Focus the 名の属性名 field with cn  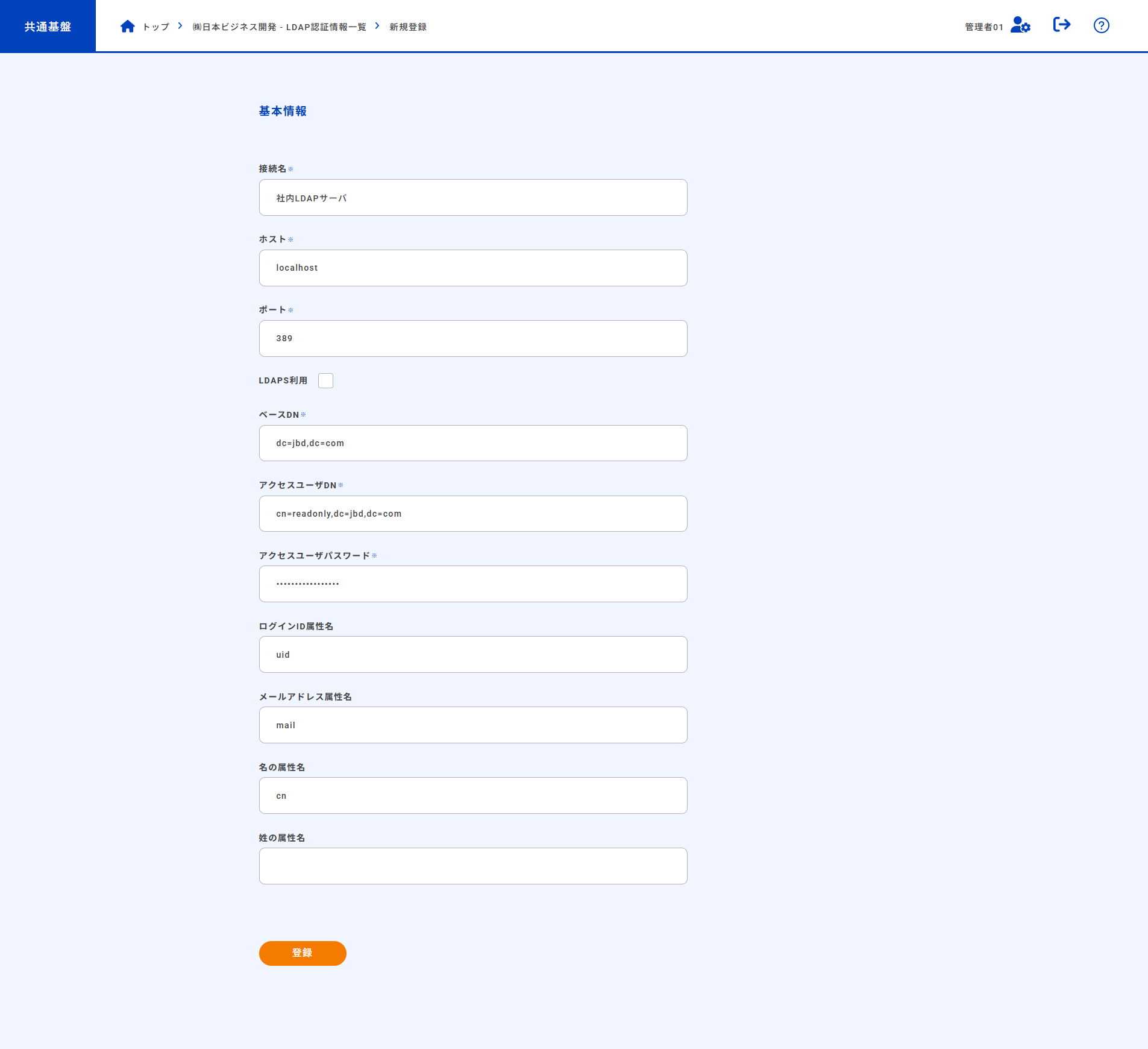pyautogui.click(x=472, y=796)
